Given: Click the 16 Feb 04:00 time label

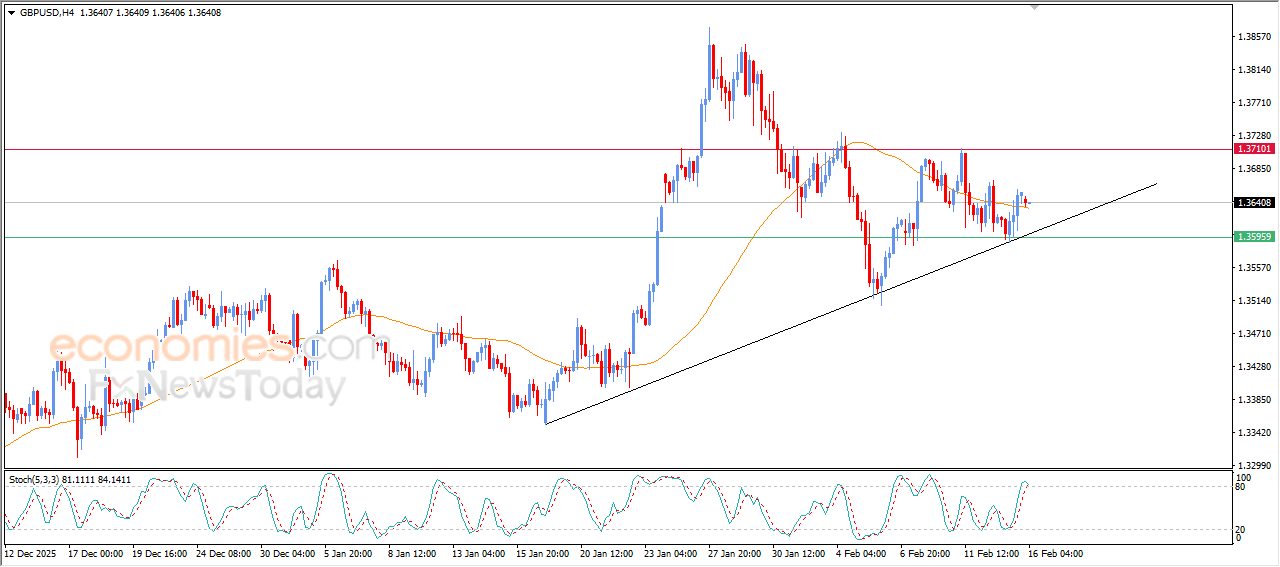Looking at the screenshot, I should click(1056, 553).
